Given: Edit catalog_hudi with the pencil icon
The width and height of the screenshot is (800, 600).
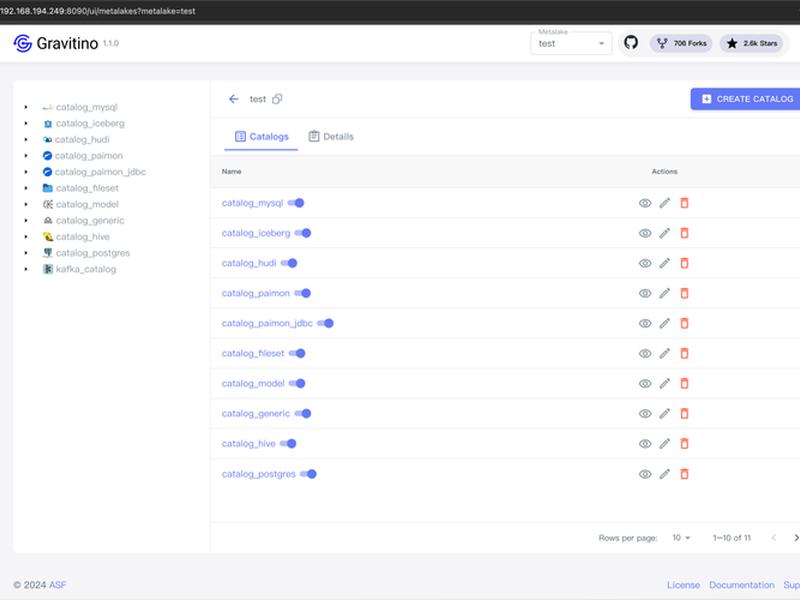Looking at the screenshot, I should [x=664, y=263].
